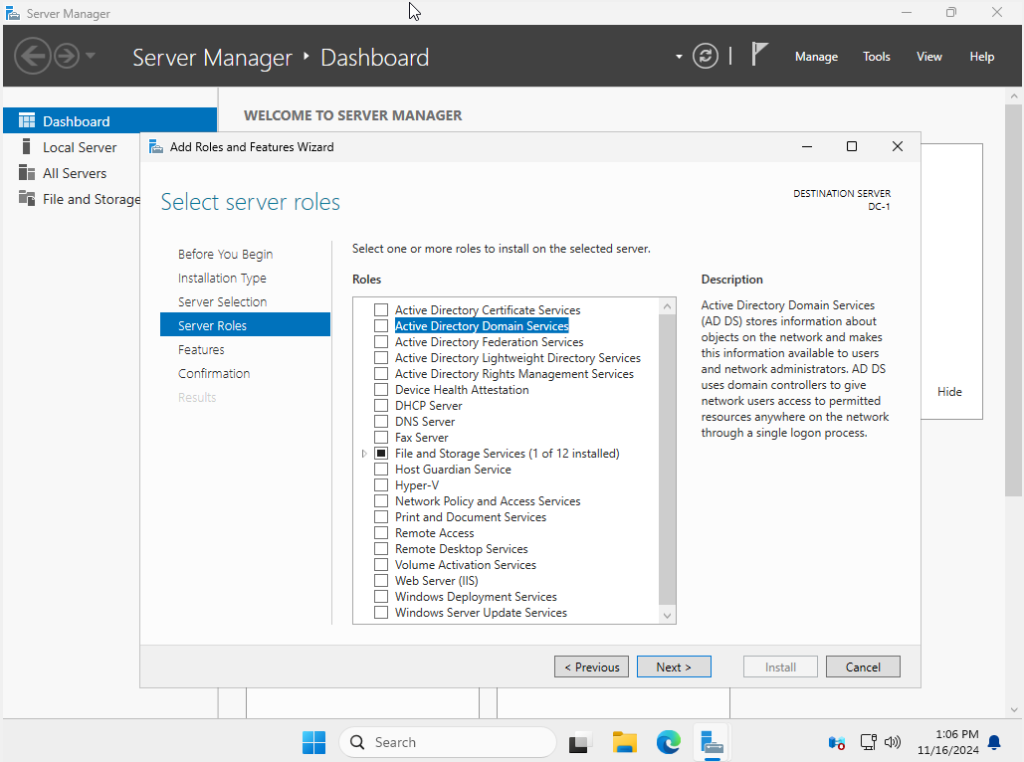Toggle File and Storage Services checkbox
This screenshot has width=1024, height=762.
(381, 453)
